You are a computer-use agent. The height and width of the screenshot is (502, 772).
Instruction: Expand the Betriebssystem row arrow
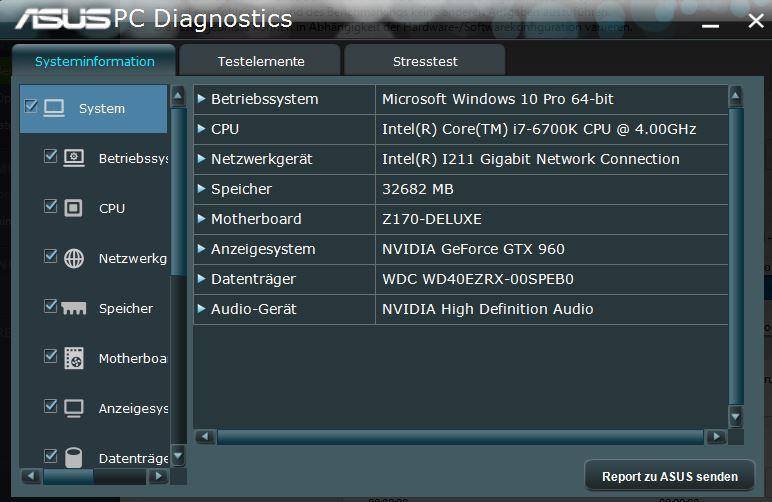tap(201, 98)
